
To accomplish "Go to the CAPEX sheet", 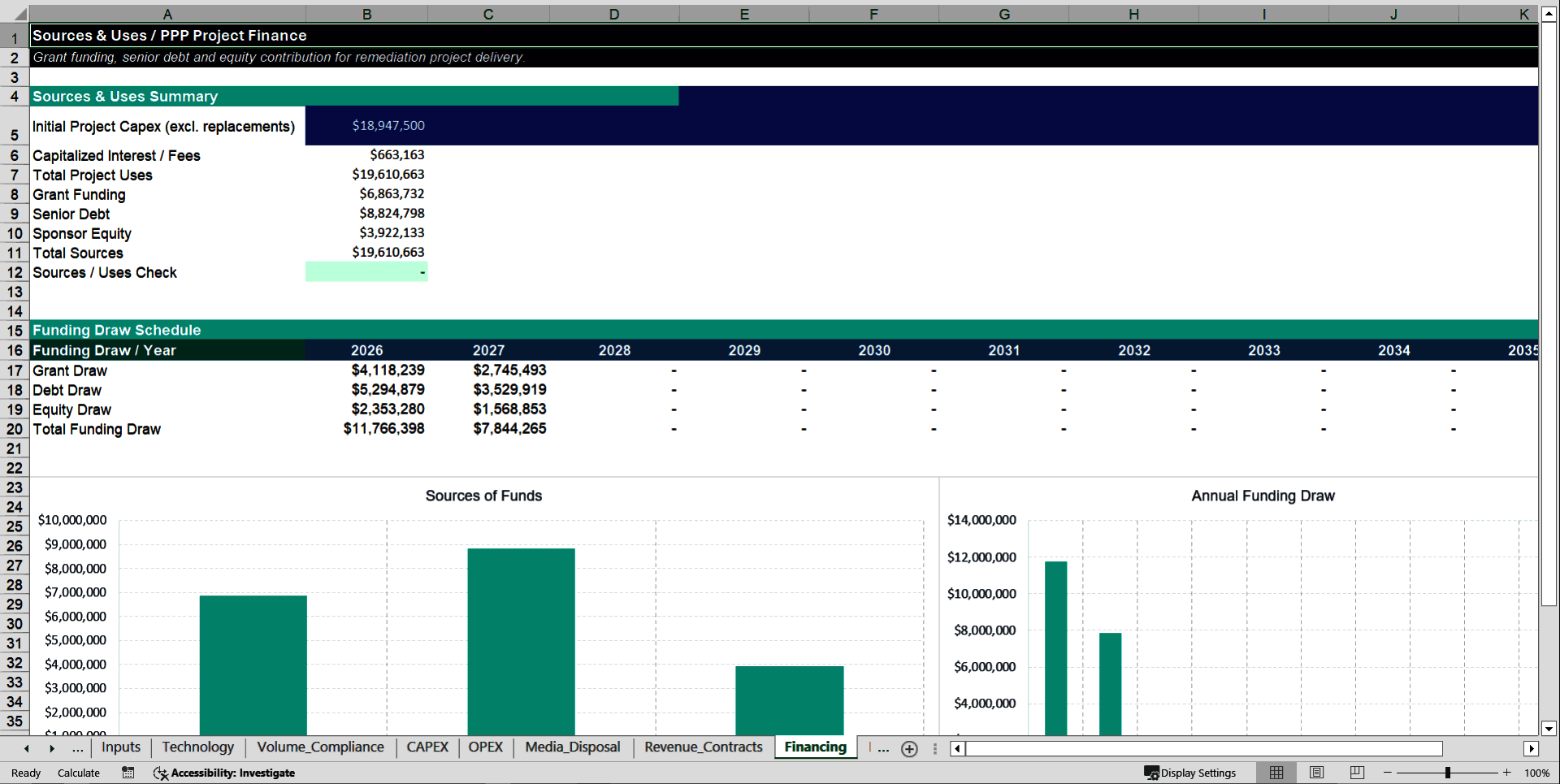I will click(x=427, y=747).
